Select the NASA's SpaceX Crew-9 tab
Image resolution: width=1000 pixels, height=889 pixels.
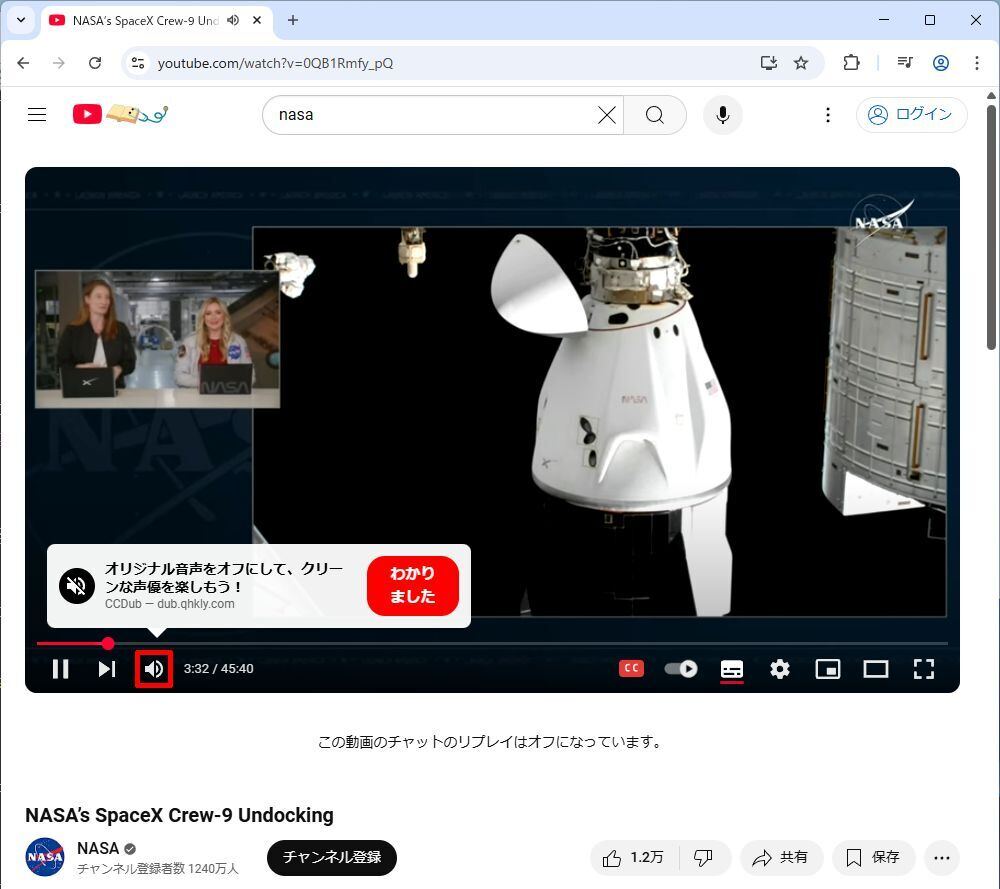(x=146, y=20)
